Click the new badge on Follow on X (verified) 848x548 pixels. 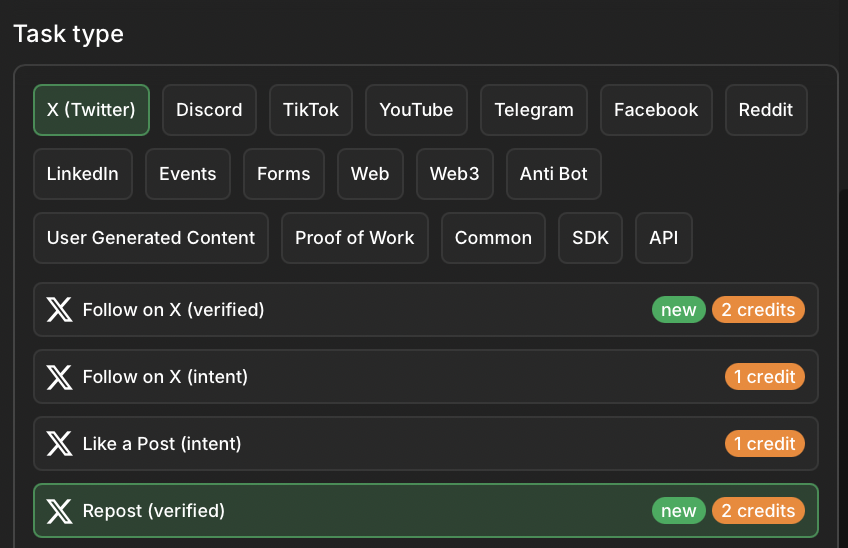[679, 309]
